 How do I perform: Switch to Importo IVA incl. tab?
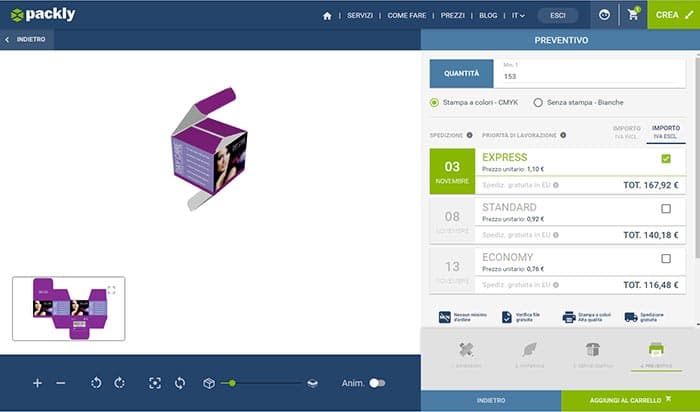[627, 133]
